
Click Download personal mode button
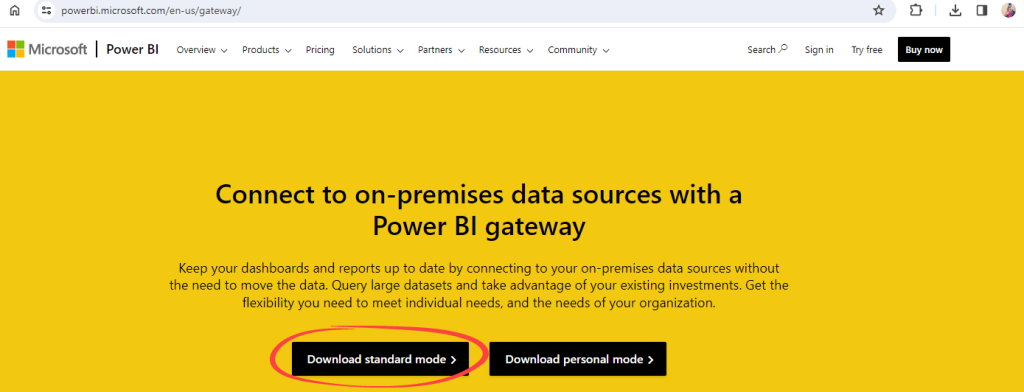[x=578, y=359]
